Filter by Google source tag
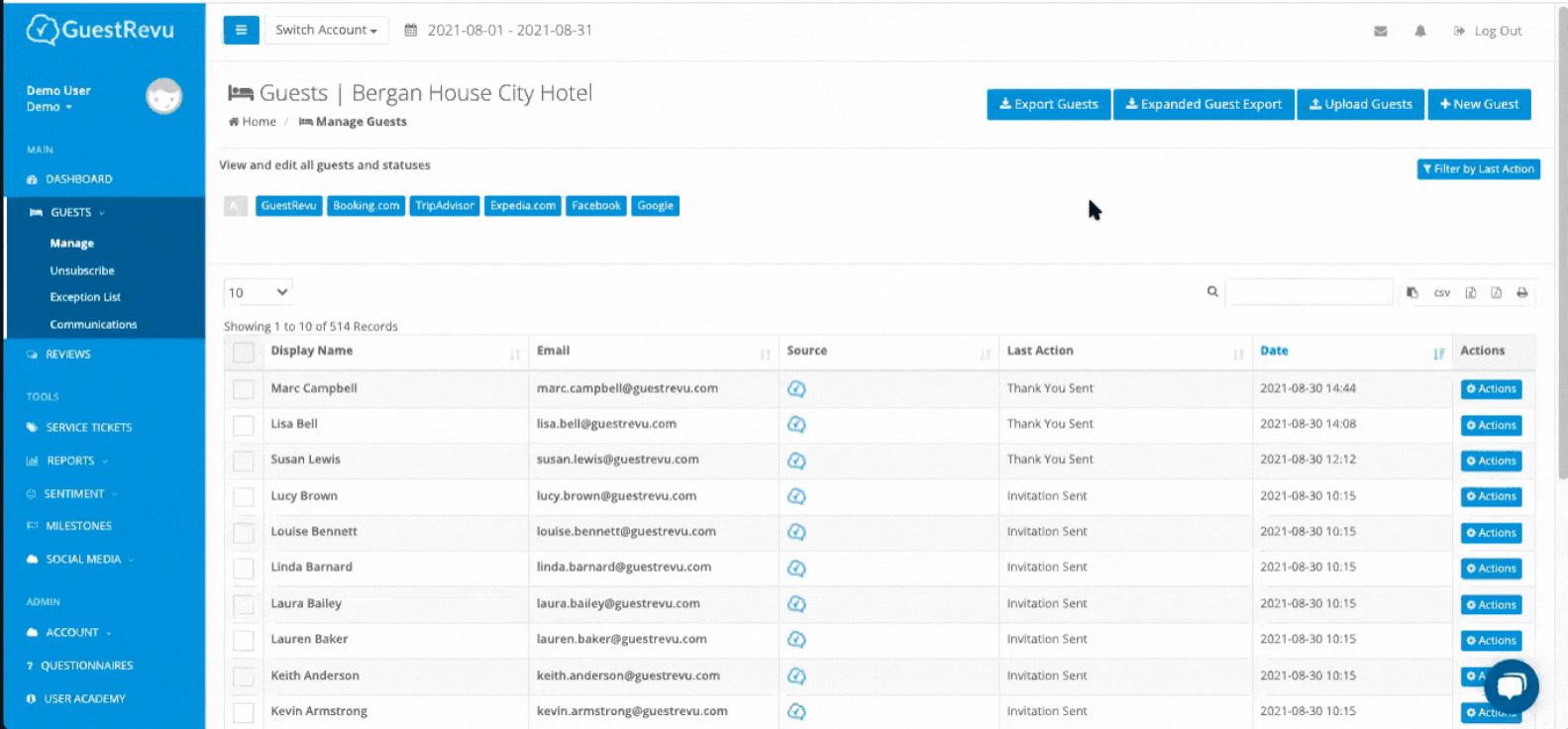Viewport: 1568px width, 729px height. [x=655, y=206]
